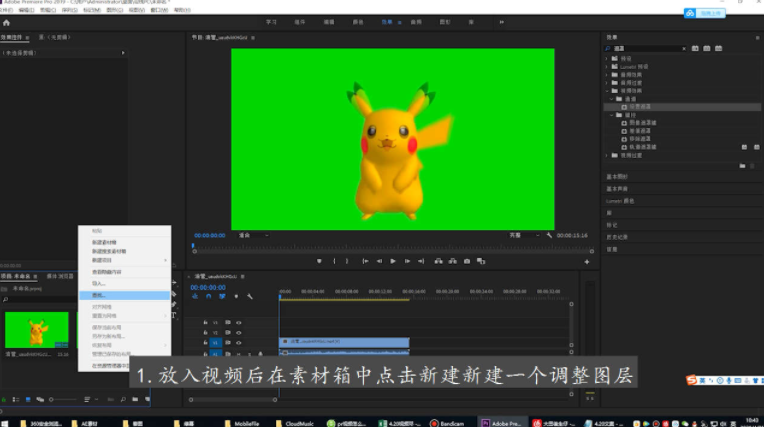Click the Lift button
Image resolution: width=764 pixels, height=427 pixels.
point(439,261)
